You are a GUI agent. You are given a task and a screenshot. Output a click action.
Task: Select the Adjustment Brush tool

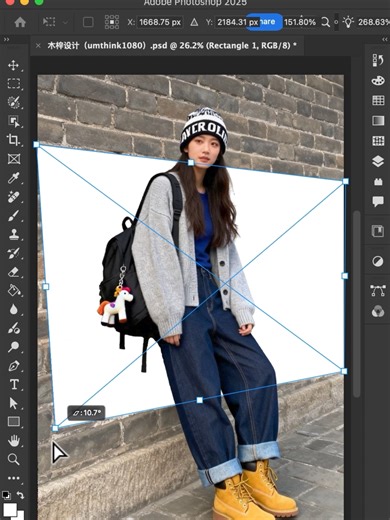pos(14,328)
